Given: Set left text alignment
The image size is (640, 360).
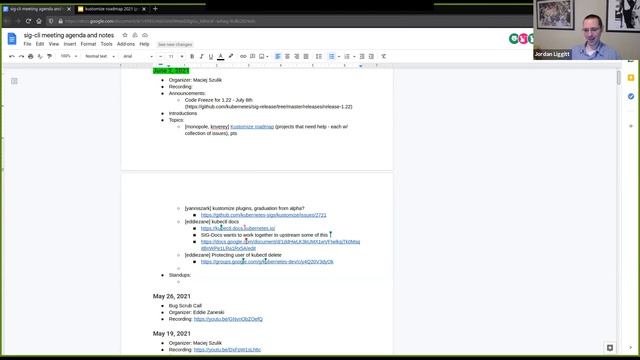Looking at the screenshot, I should 278,56.
